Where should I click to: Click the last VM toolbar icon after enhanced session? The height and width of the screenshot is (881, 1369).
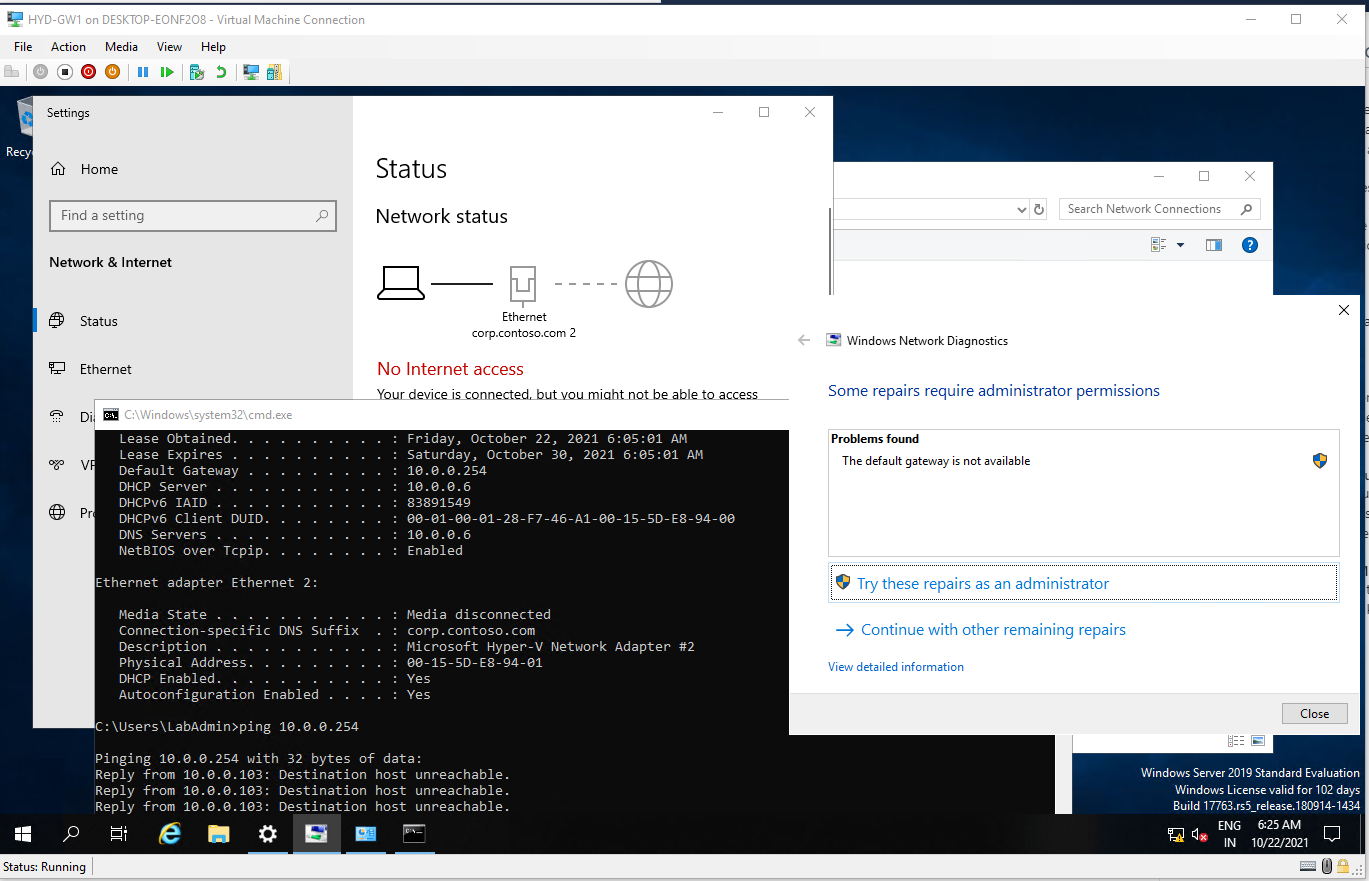[x=274, y=72]
